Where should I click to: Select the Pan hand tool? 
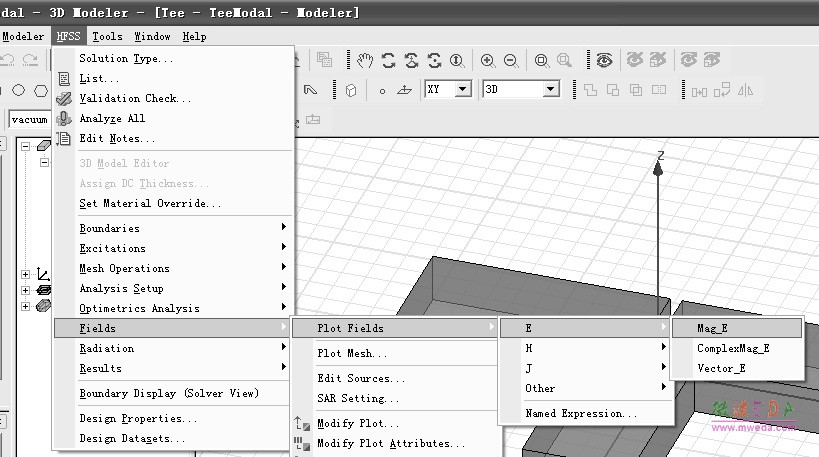365,61
